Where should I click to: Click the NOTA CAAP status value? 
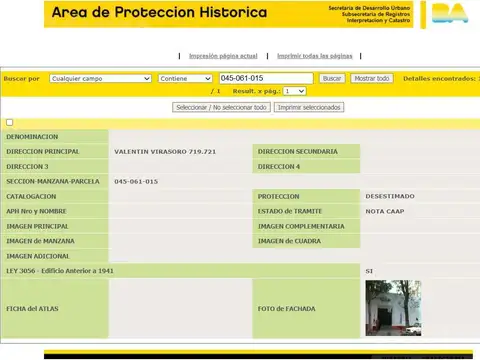pos(385,211)
